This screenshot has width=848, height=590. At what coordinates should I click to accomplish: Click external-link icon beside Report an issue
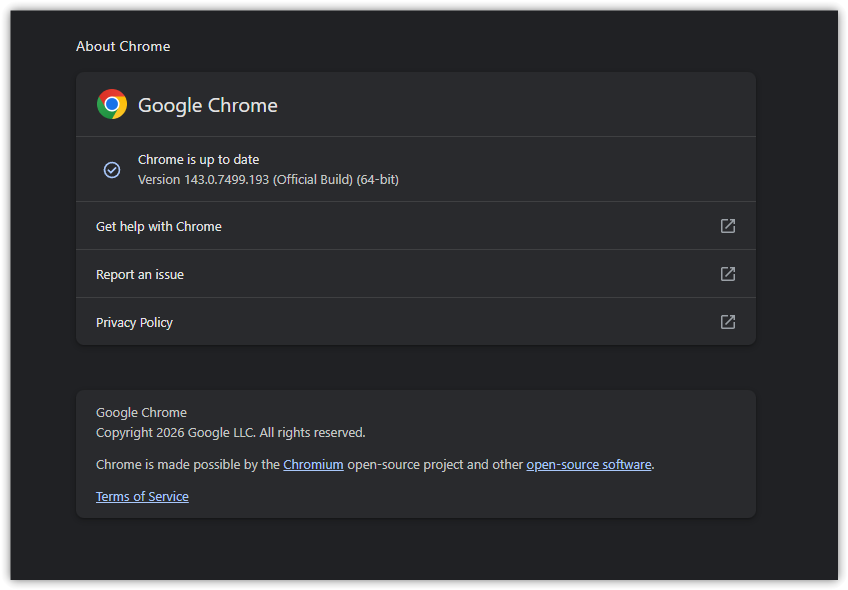[x=728, y=274]
